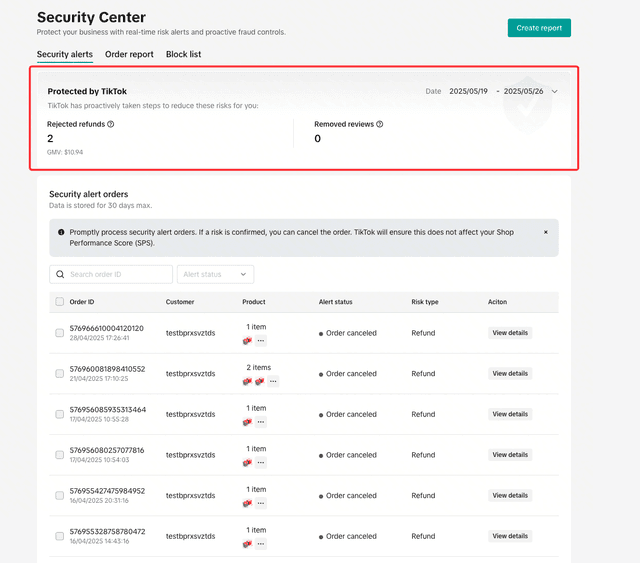Click more products ellipsis for order 576956080257077816
This screenshot has height=563, width=640.
click(x=261, y=463)
